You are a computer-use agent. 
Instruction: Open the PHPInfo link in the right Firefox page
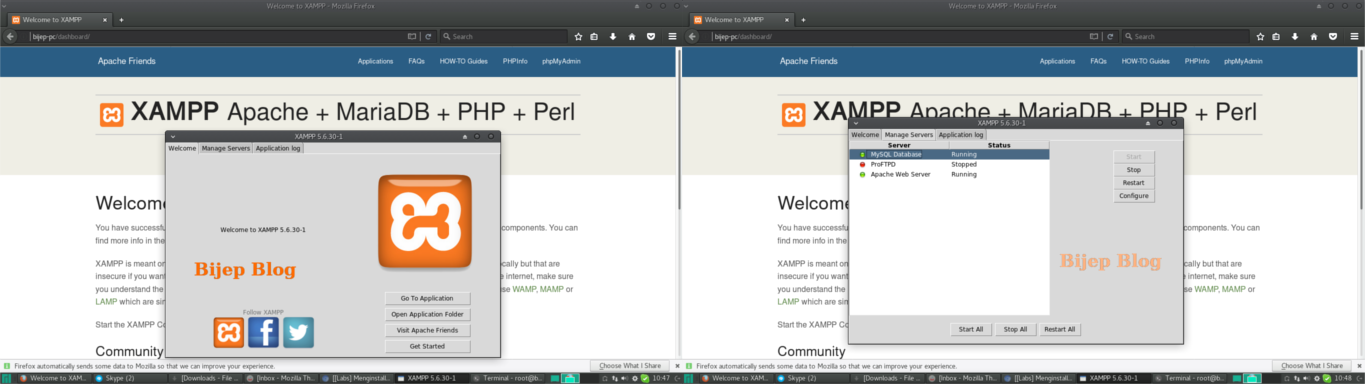coord(1197,61)
